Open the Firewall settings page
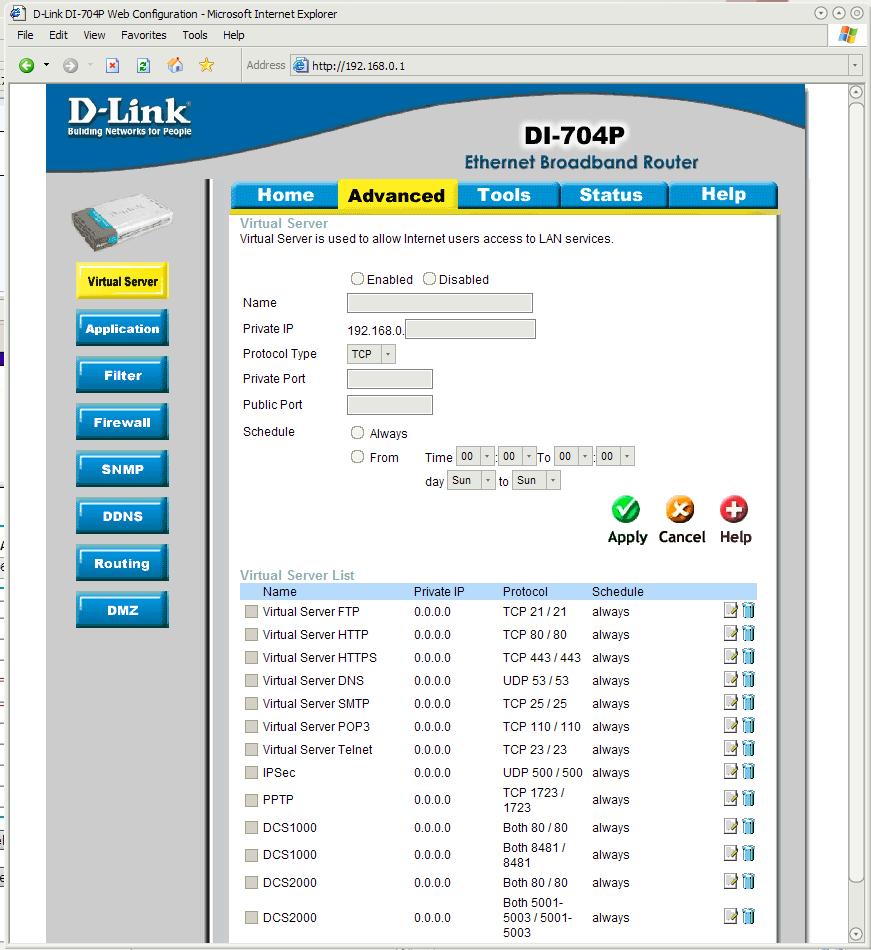The width and height of the screenshot is (871, 950). point(121,421)
